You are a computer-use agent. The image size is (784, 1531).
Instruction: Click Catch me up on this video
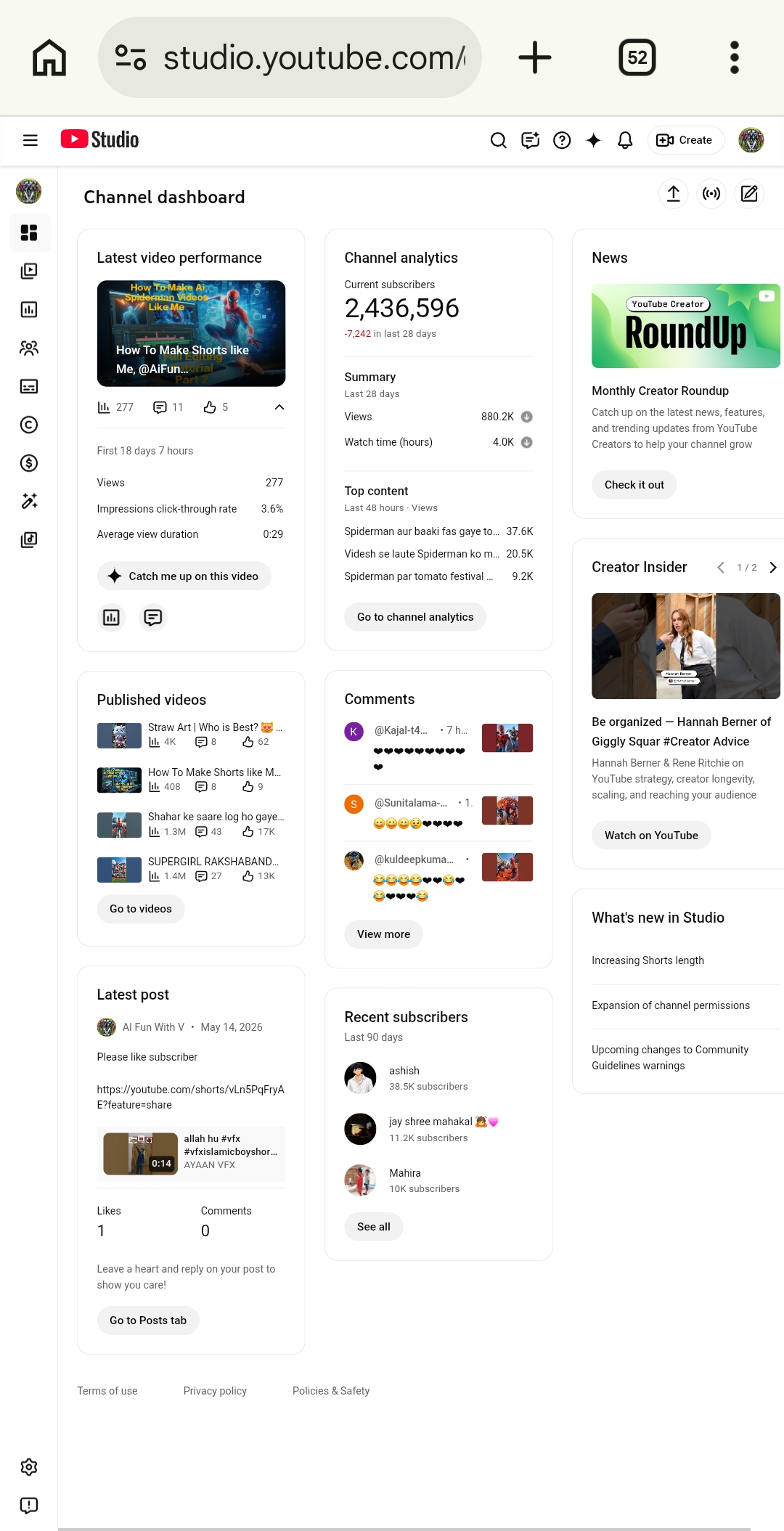pyautogui.click(x=184, y=576)
